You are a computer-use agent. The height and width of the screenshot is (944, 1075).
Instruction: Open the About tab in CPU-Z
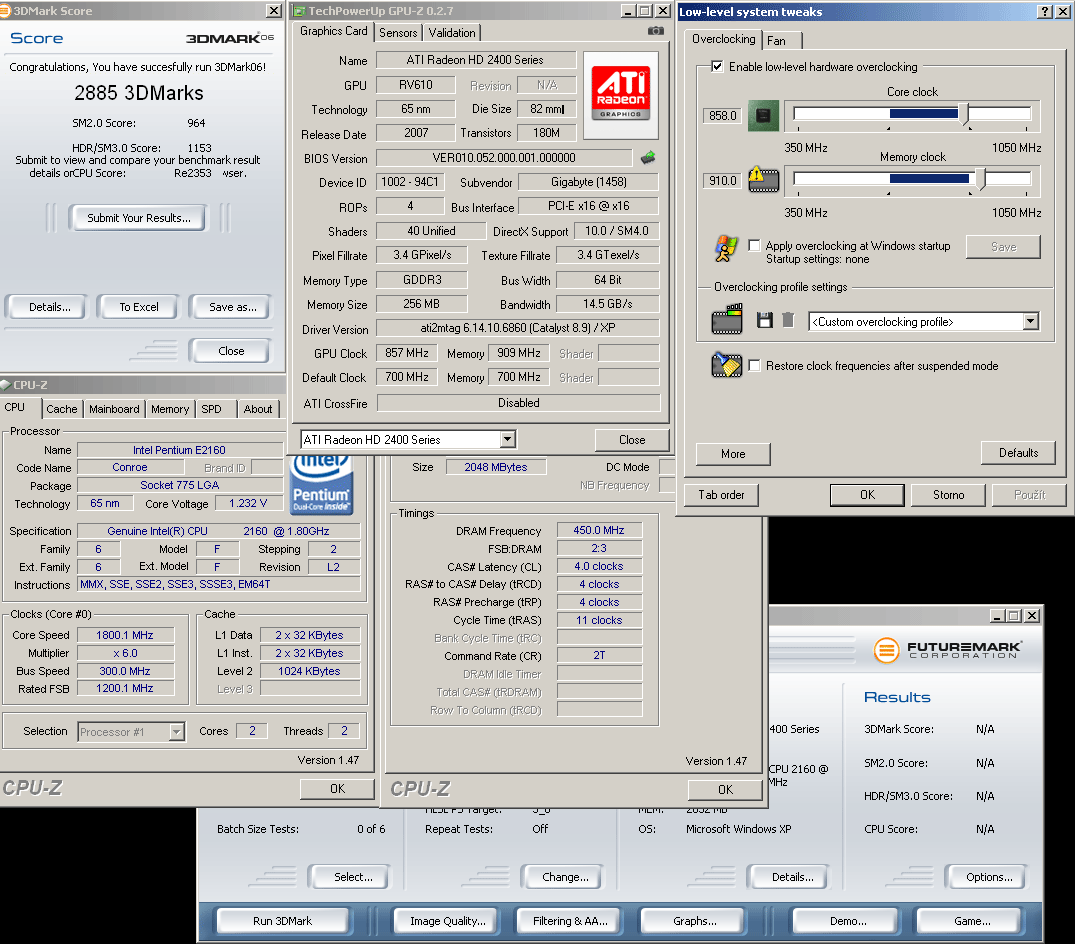coord(258,409)
